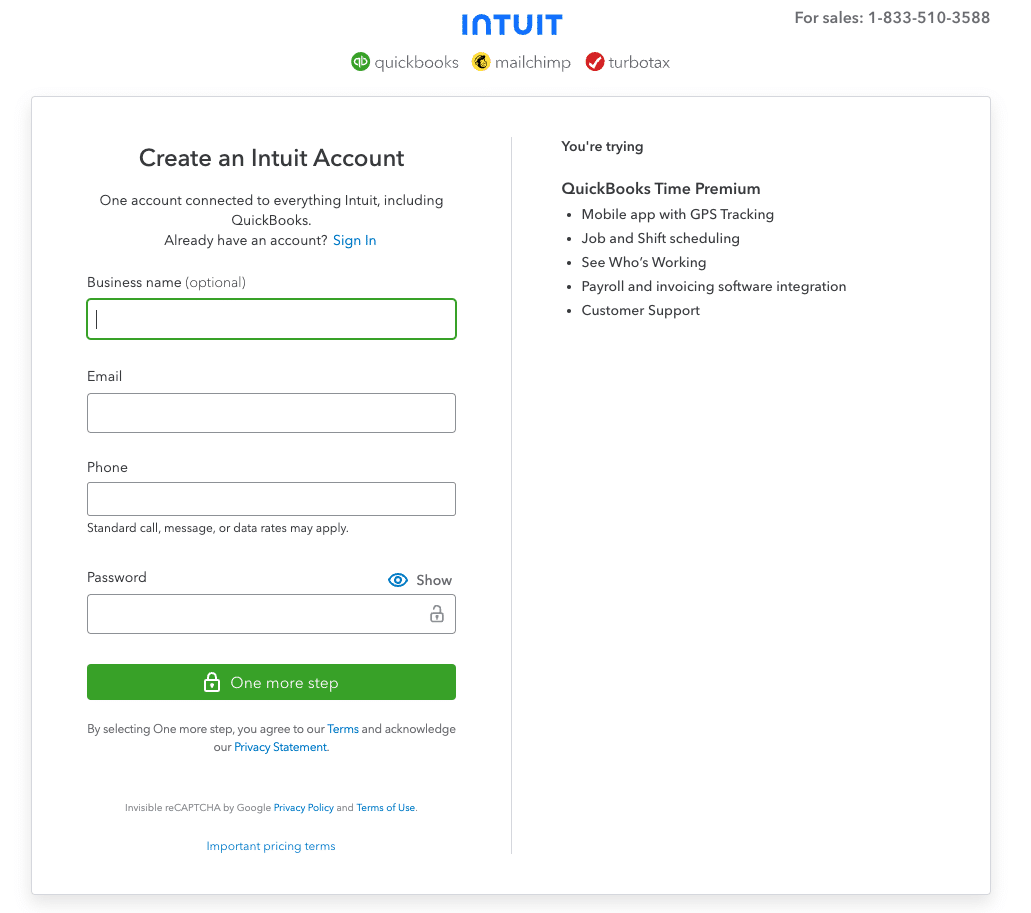
Task: Click Job and Shift scheduling item
Action: (660, 239)
